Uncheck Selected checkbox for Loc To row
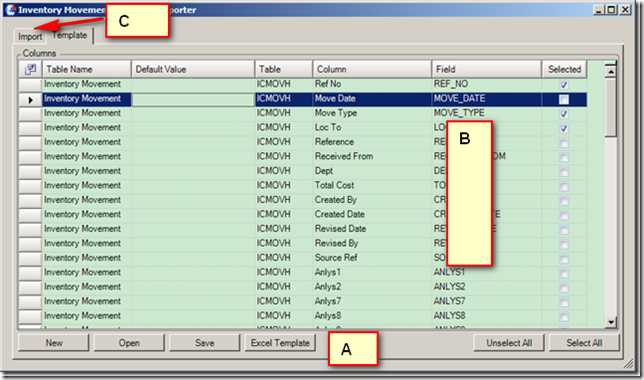Viewport: 644px width, 380px height. click(x=564, y=128)
